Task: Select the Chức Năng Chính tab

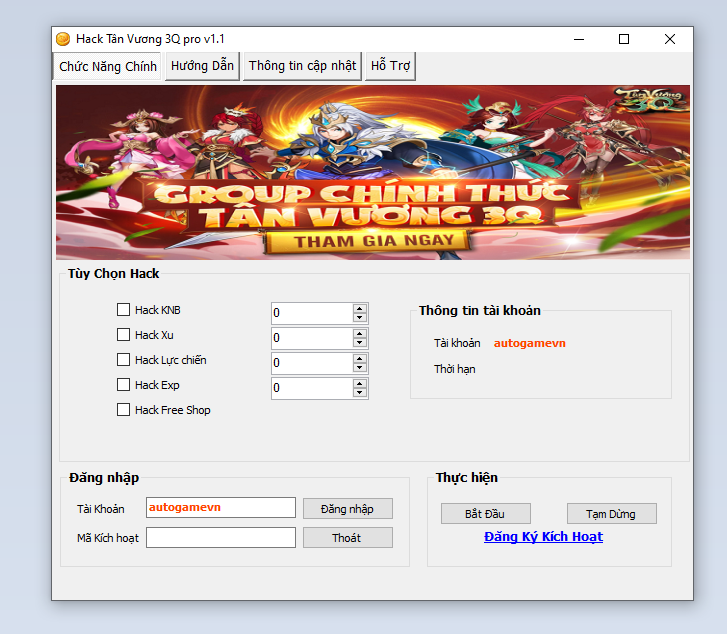Action: (108, 67)
